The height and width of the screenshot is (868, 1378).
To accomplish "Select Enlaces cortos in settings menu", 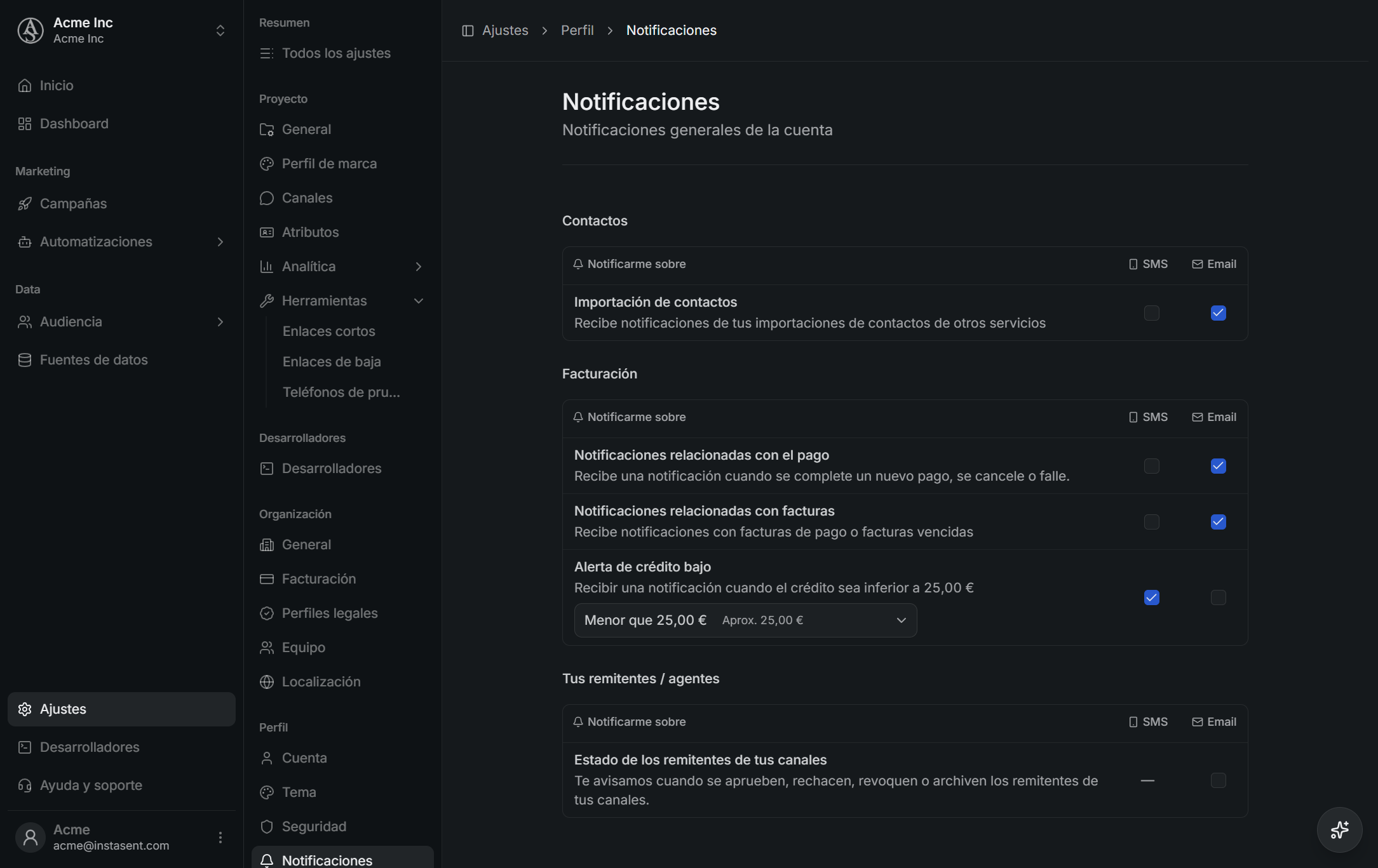I will (328, 331).
